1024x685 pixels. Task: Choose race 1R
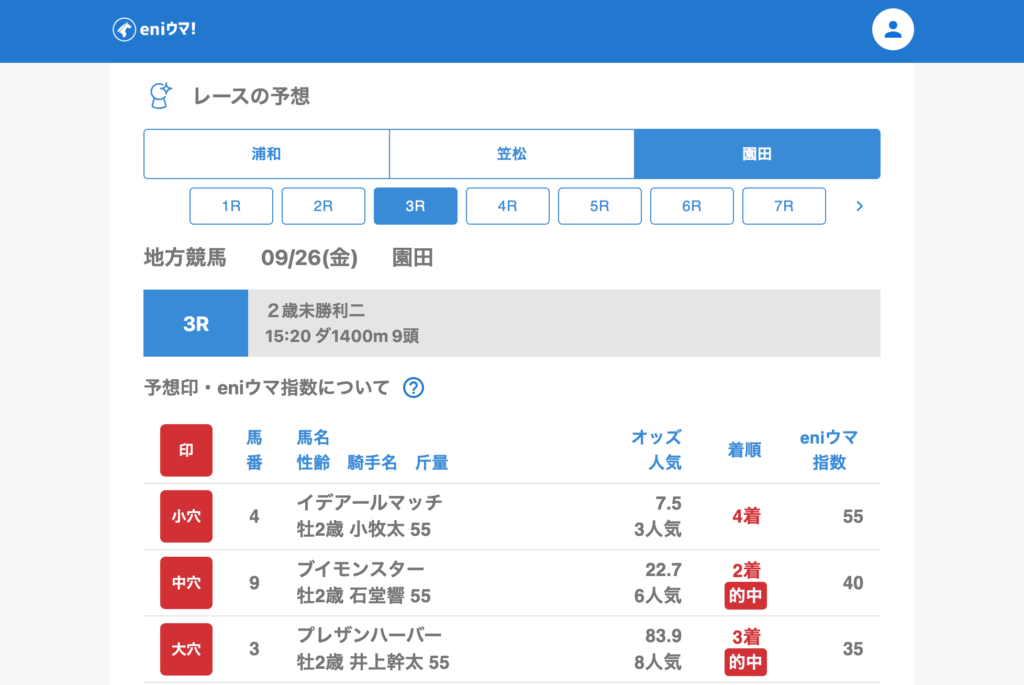231,206
